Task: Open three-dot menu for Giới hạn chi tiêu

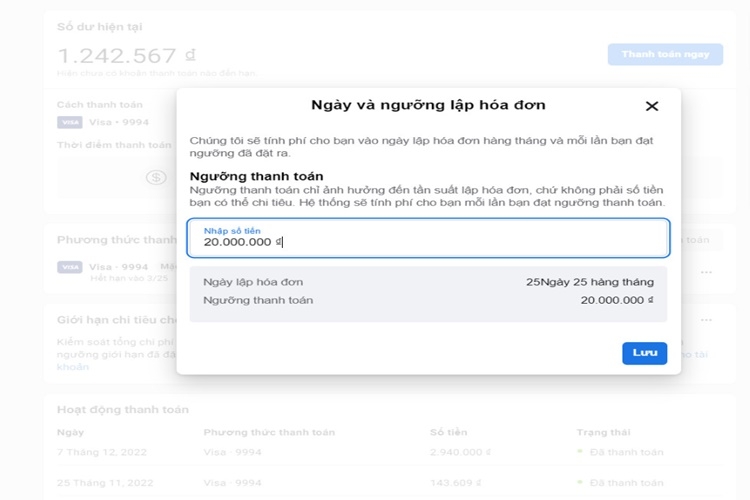Action: [706, 320]
